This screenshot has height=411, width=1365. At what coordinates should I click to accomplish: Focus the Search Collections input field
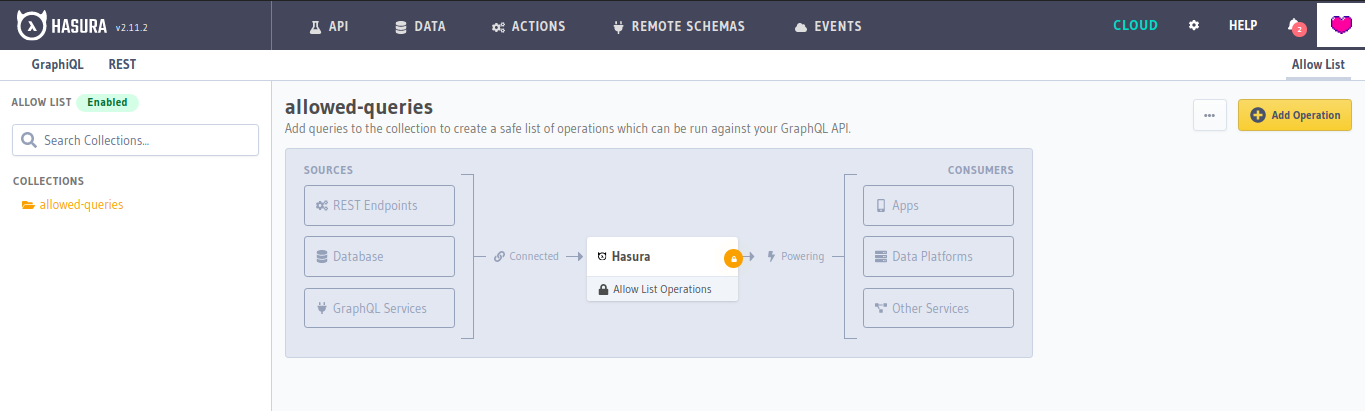[x=145, y=140]
